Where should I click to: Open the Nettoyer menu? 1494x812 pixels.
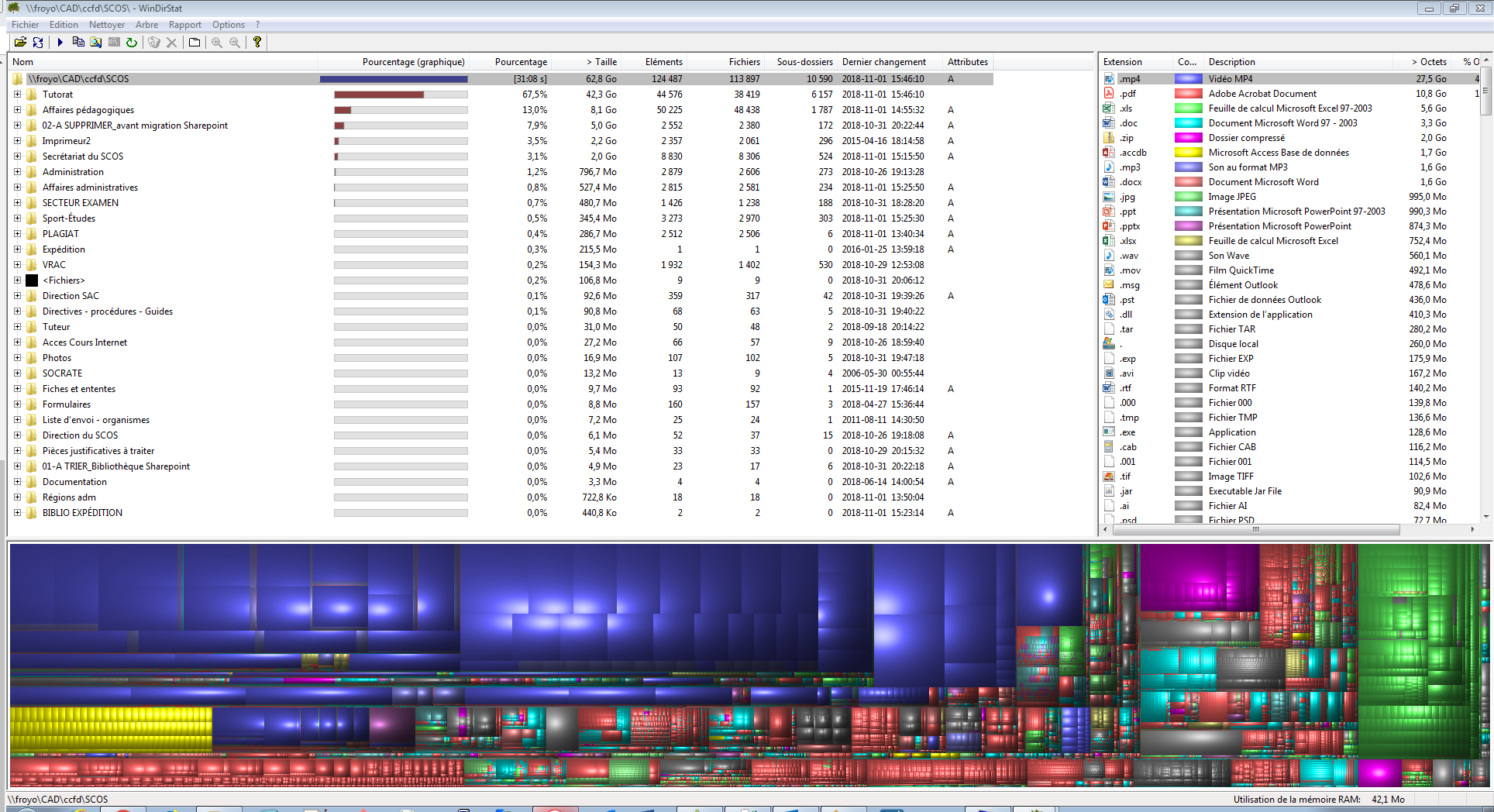[x=106, y=25]
